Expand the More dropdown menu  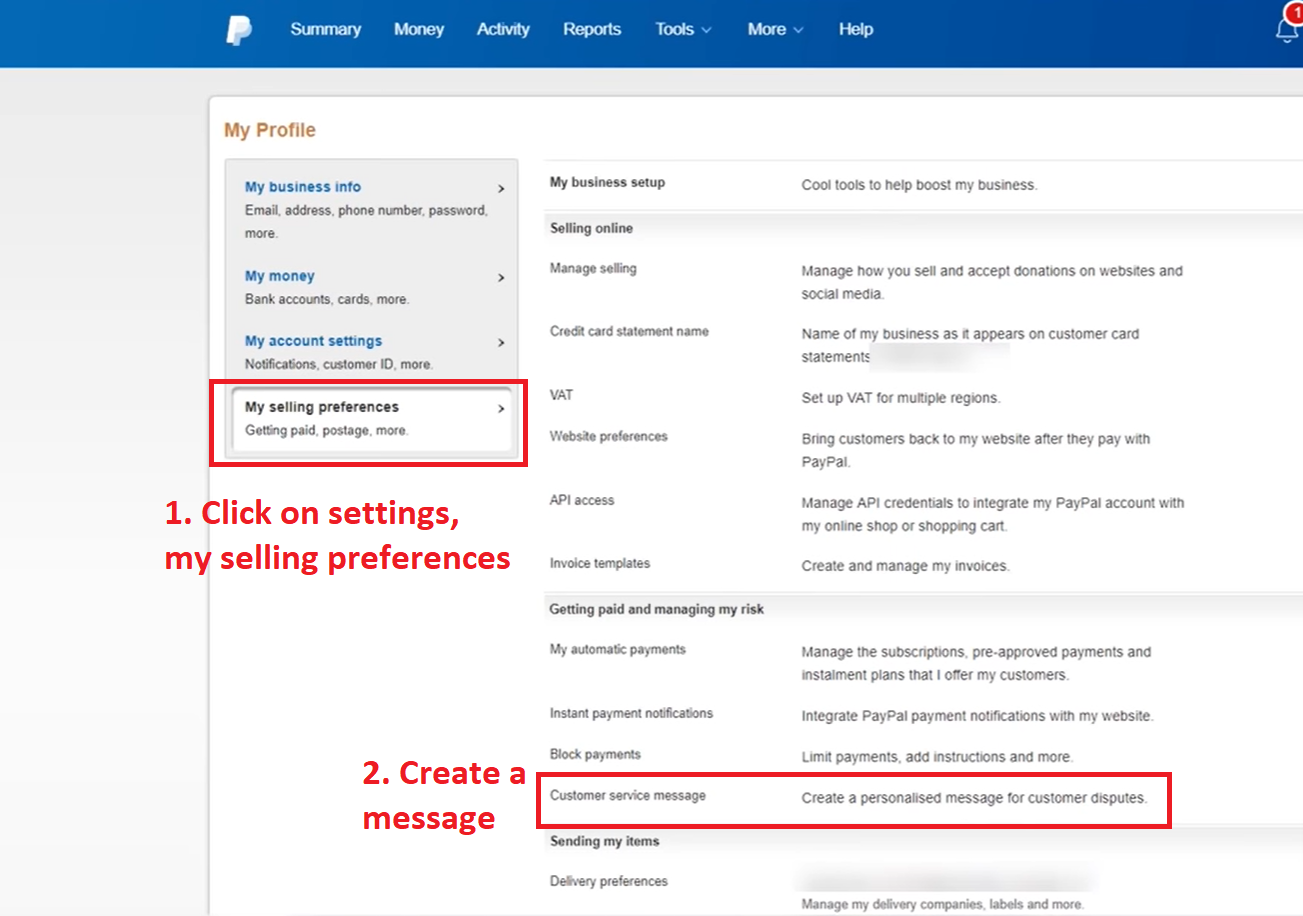[x=776, y=29]
